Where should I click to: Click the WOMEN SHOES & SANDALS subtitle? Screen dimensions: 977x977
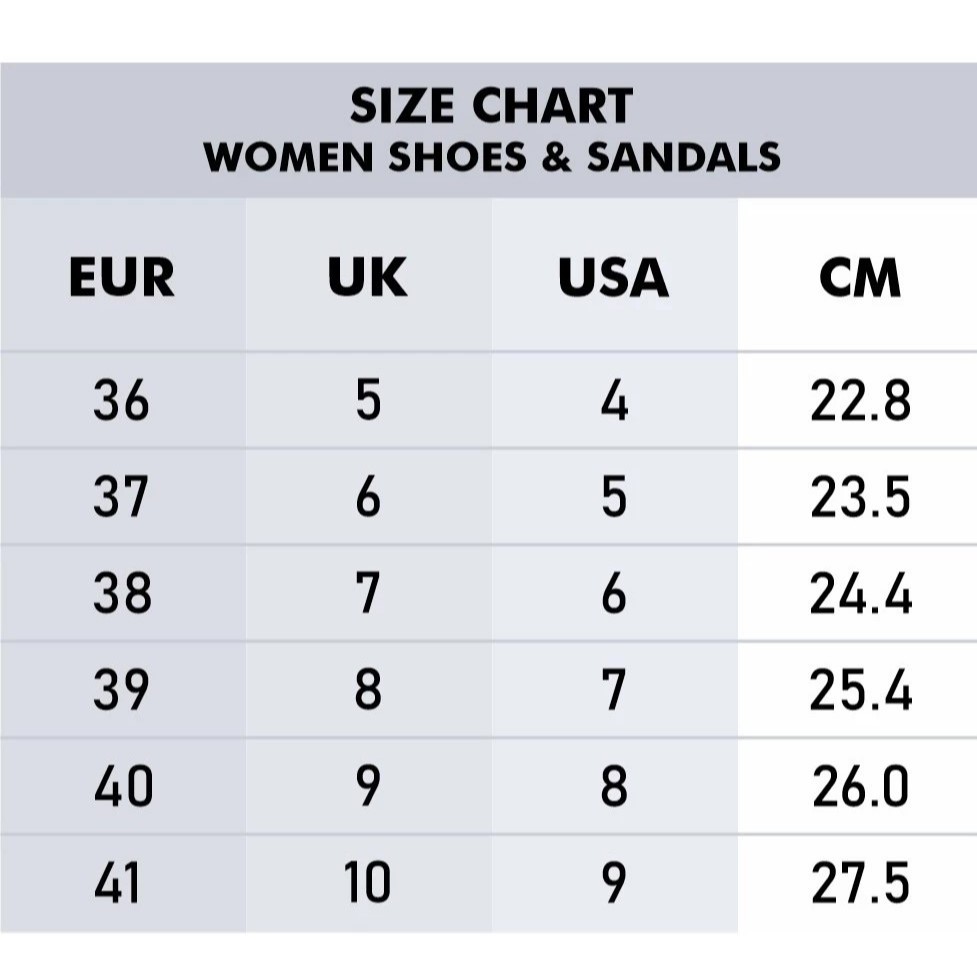tap(491, 157)
